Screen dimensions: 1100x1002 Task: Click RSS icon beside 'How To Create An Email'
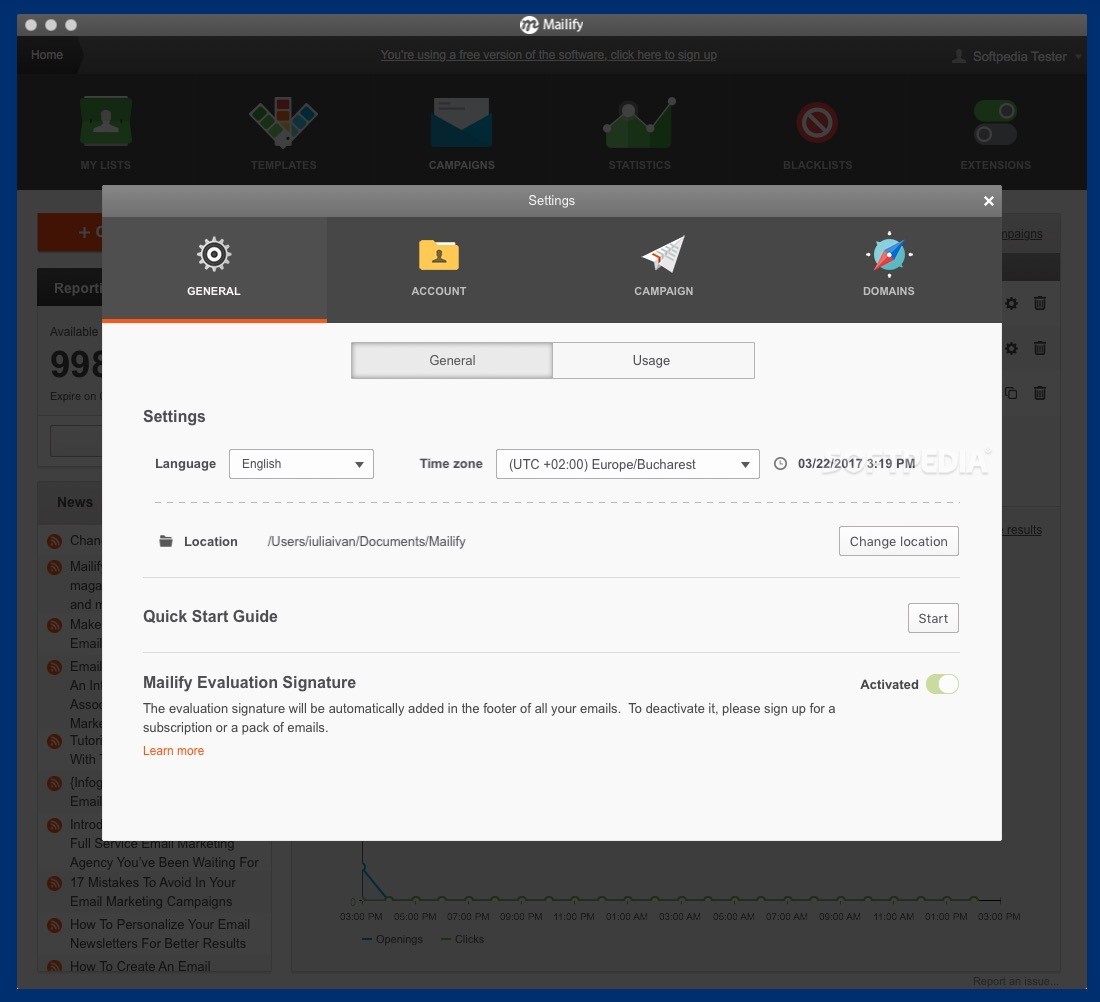pos(54,966)
